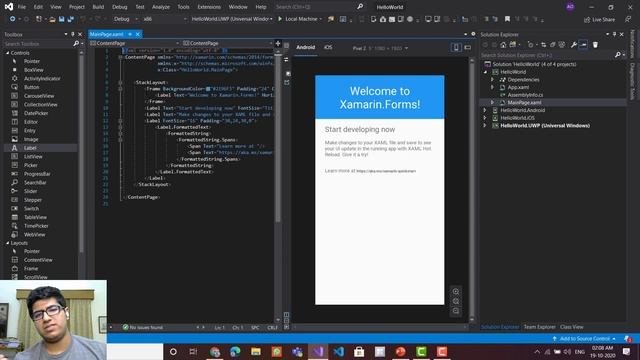640x360 pixels.
Task: Open Live Share session
Action: [599, 20]
